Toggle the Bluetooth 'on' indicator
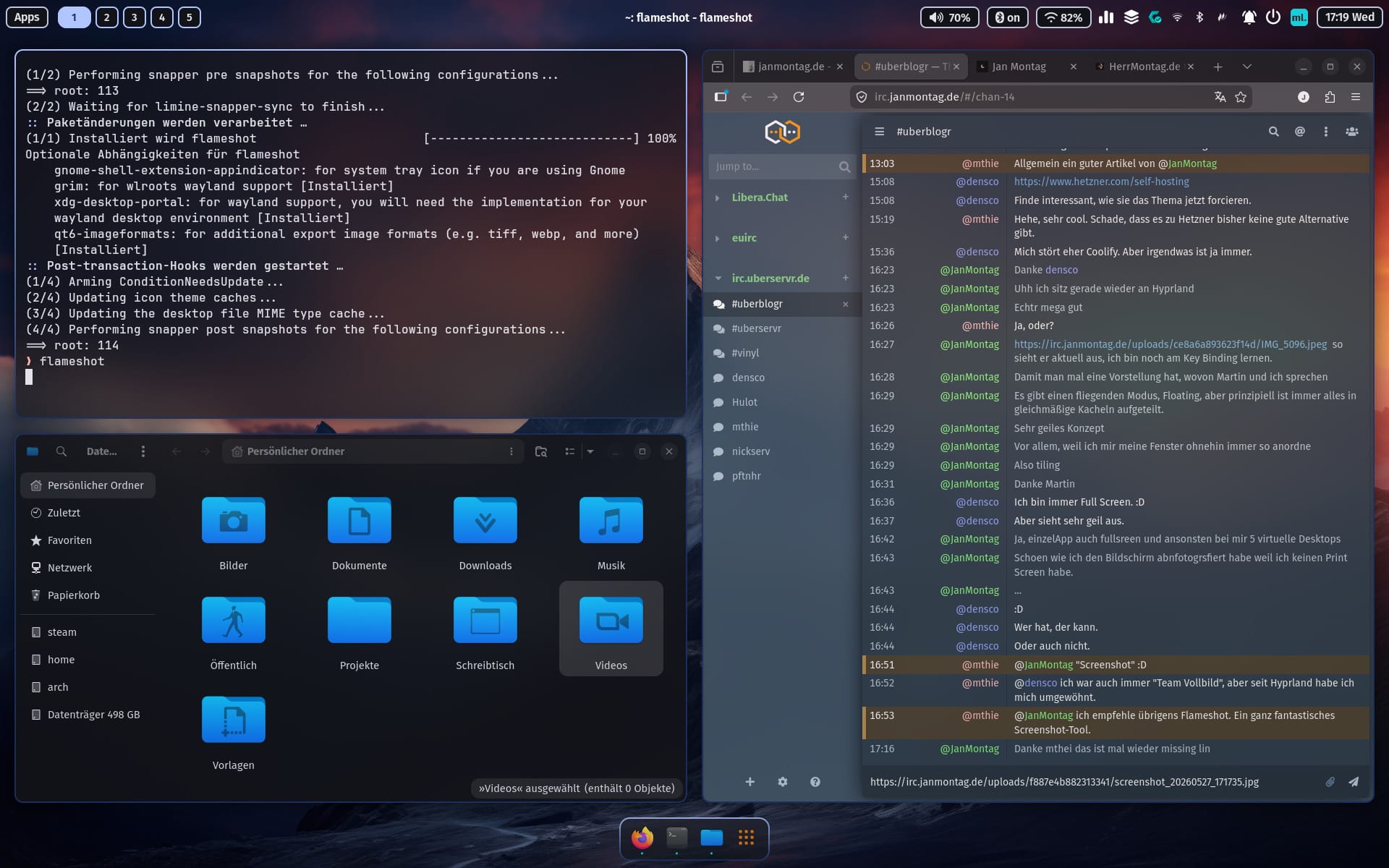Image resolution: width=1389 pixels, height=868 pixels. click(1007, 17)
